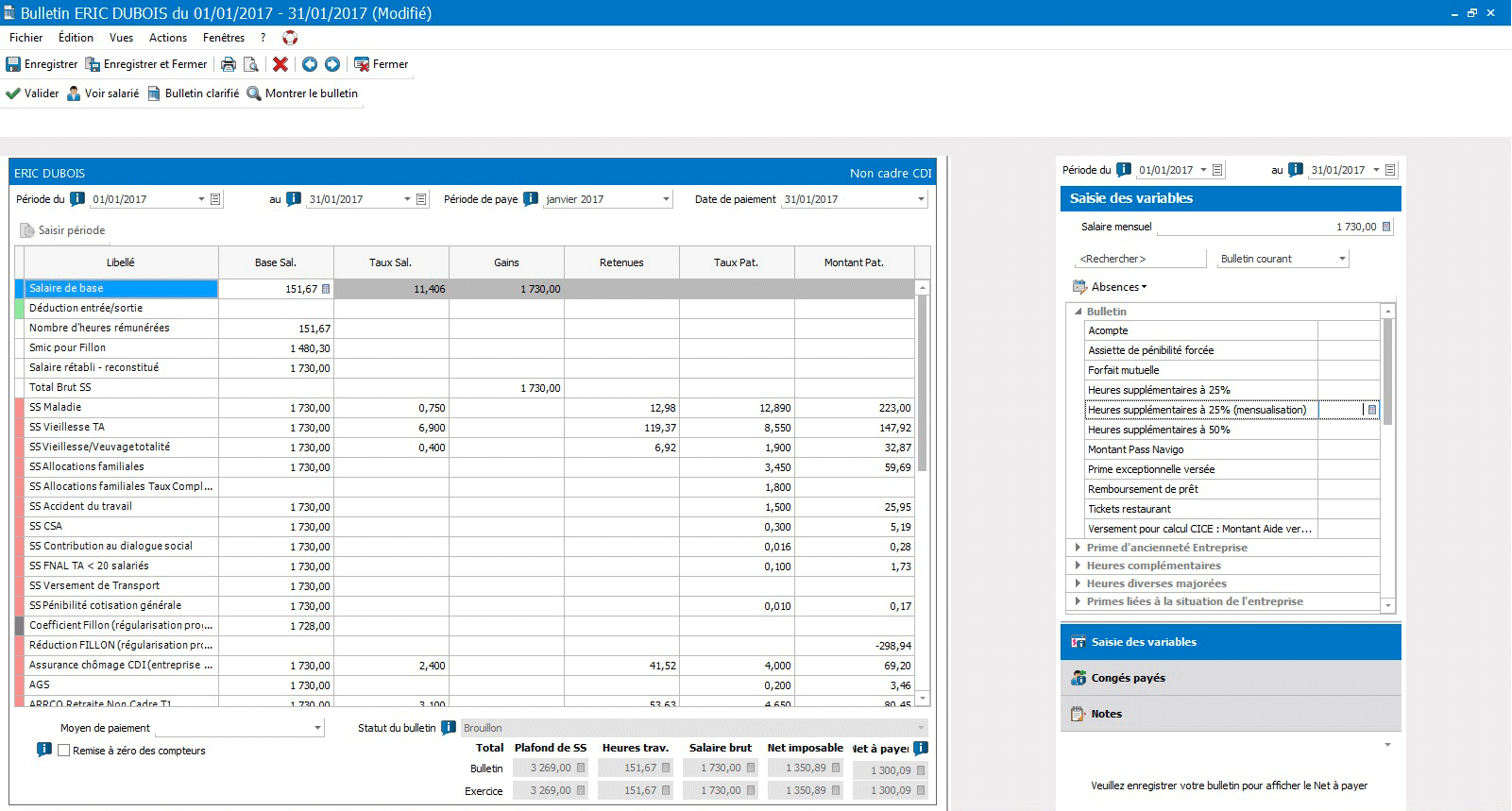Open the Actions menu
This screenshot has height=811, width=1512.
(168, 38)
